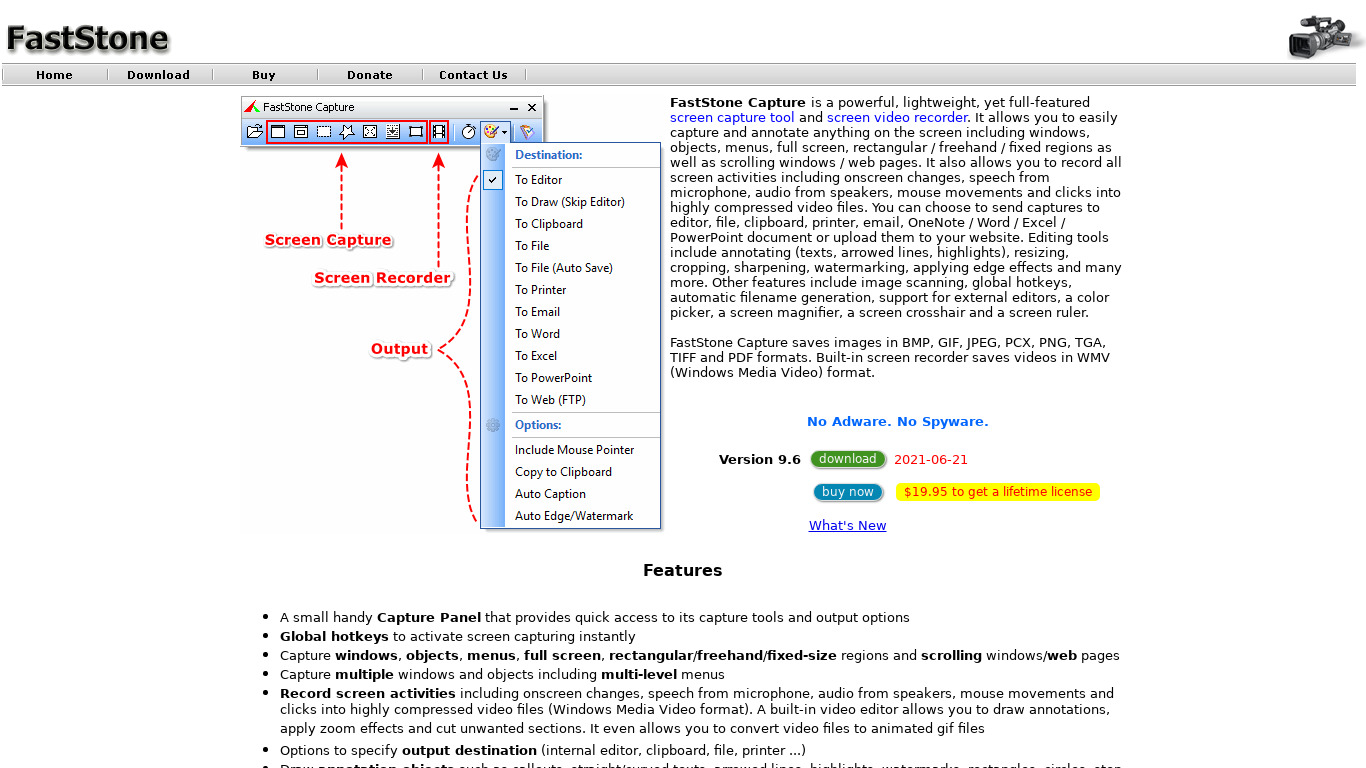
Task: Click the bold "Global hotkeys" text
Action: click(x=334, y=637)
